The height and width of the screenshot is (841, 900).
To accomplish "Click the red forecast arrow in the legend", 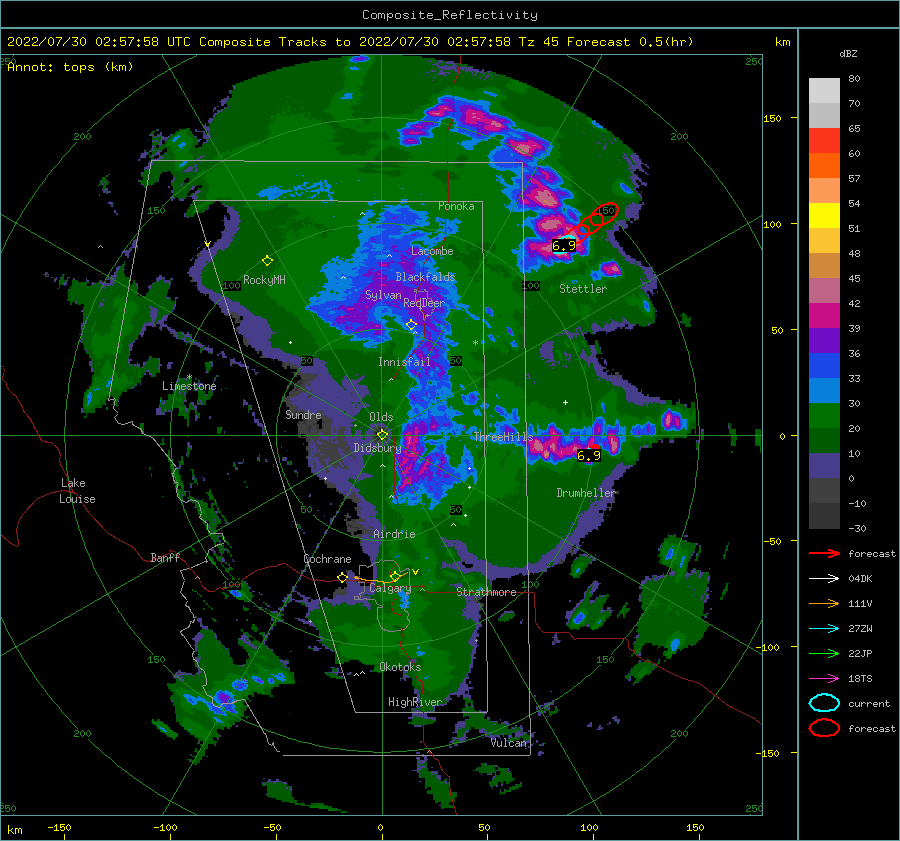I will pos(824,553).
